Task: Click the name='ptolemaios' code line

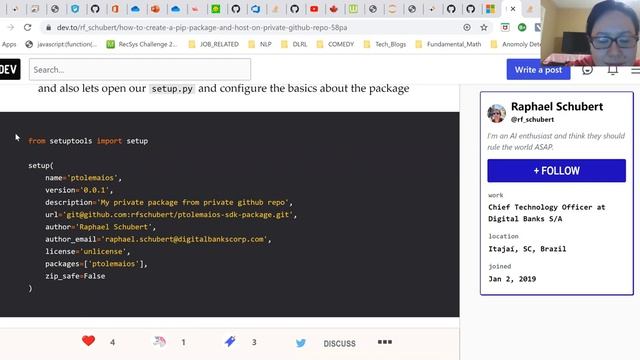Action: point(83,178)
